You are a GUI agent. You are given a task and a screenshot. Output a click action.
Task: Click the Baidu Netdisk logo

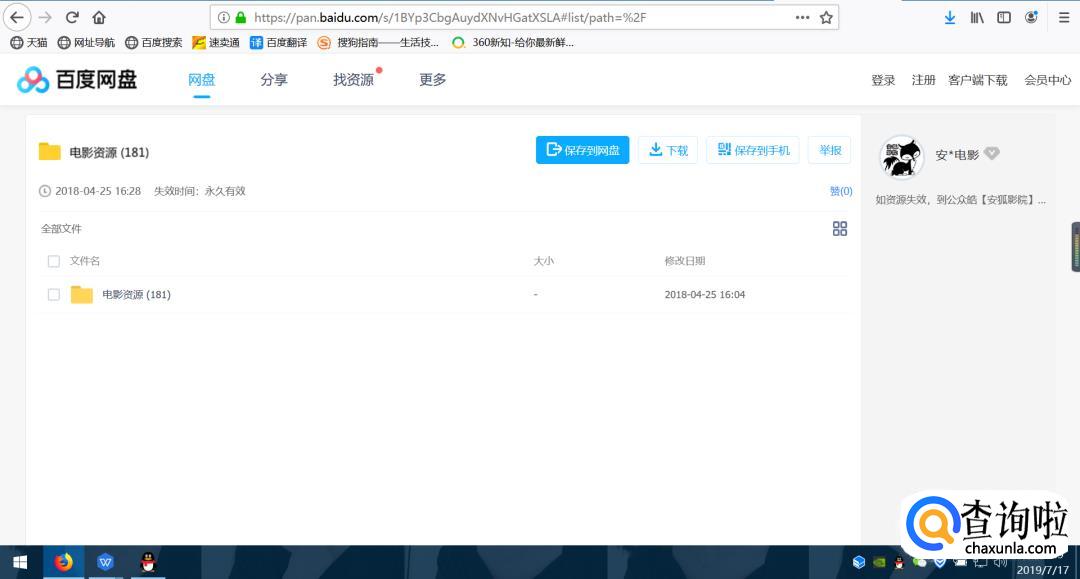tap(77, 80)
